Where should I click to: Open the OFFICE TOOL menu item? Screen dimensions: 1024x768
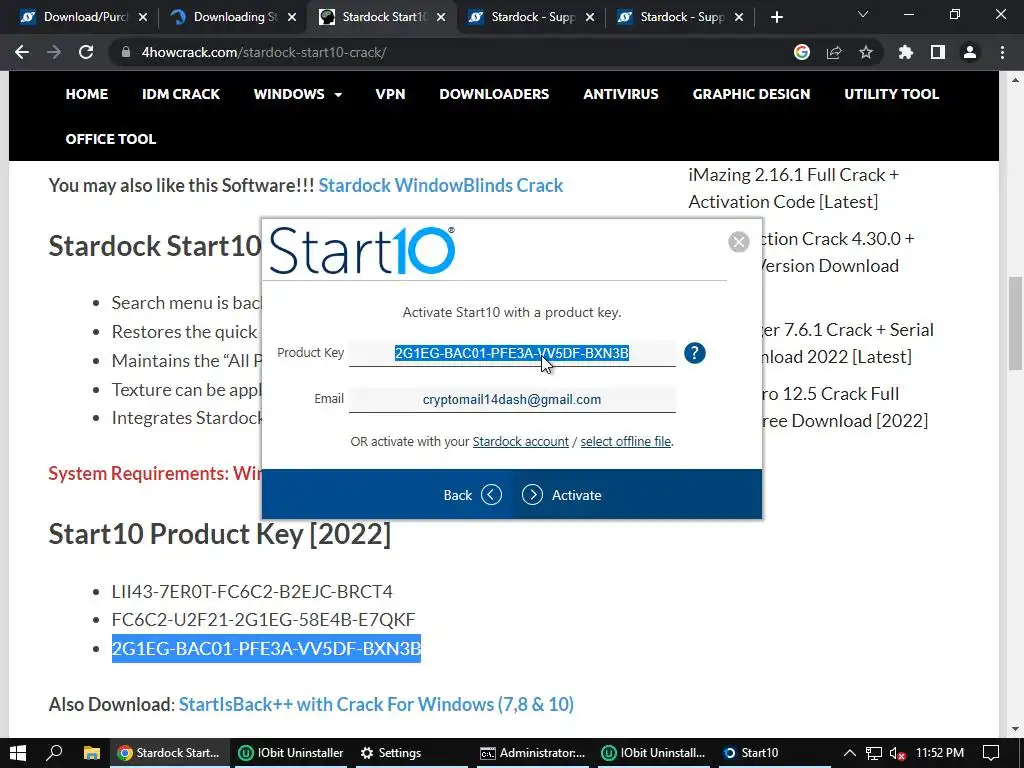110,139
